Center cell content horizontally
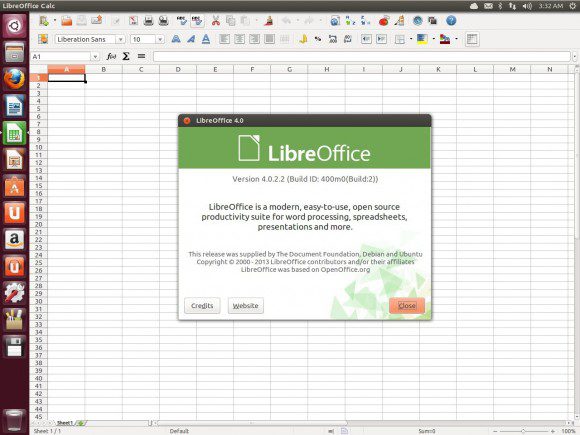This screenshot has height=435, width=580. pyautogui.click(x=239, y=39)
